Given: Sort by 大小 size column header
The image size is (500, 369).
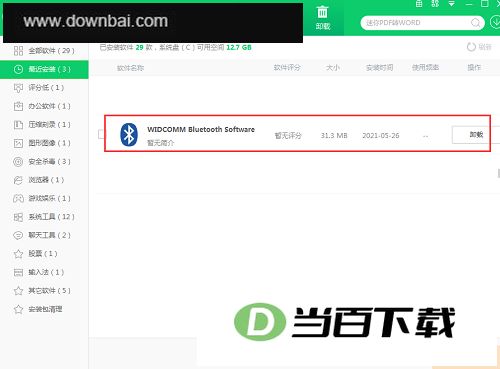Looking at the screenshot, I should [333, 68].
